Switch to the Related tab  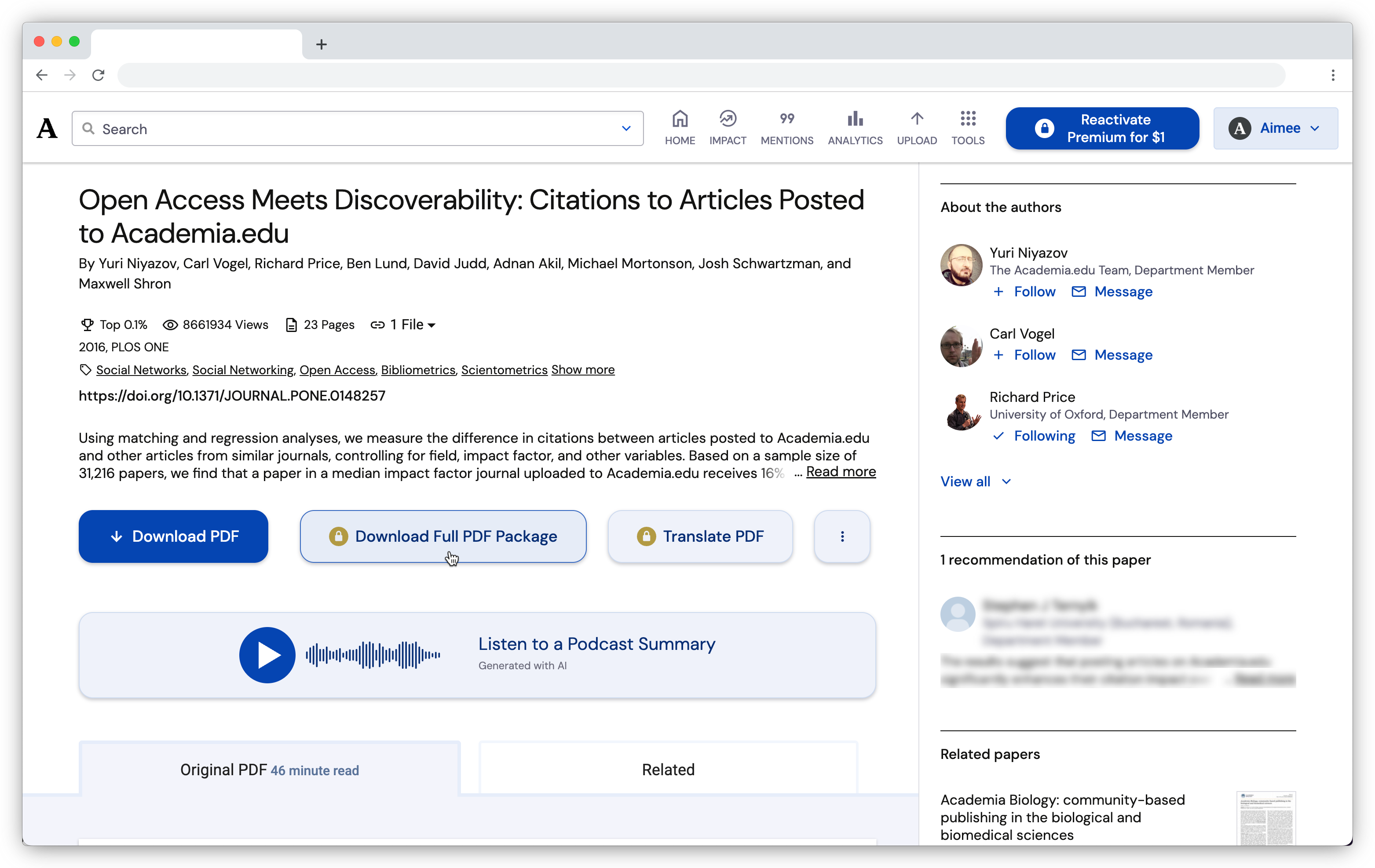(668, 769)
